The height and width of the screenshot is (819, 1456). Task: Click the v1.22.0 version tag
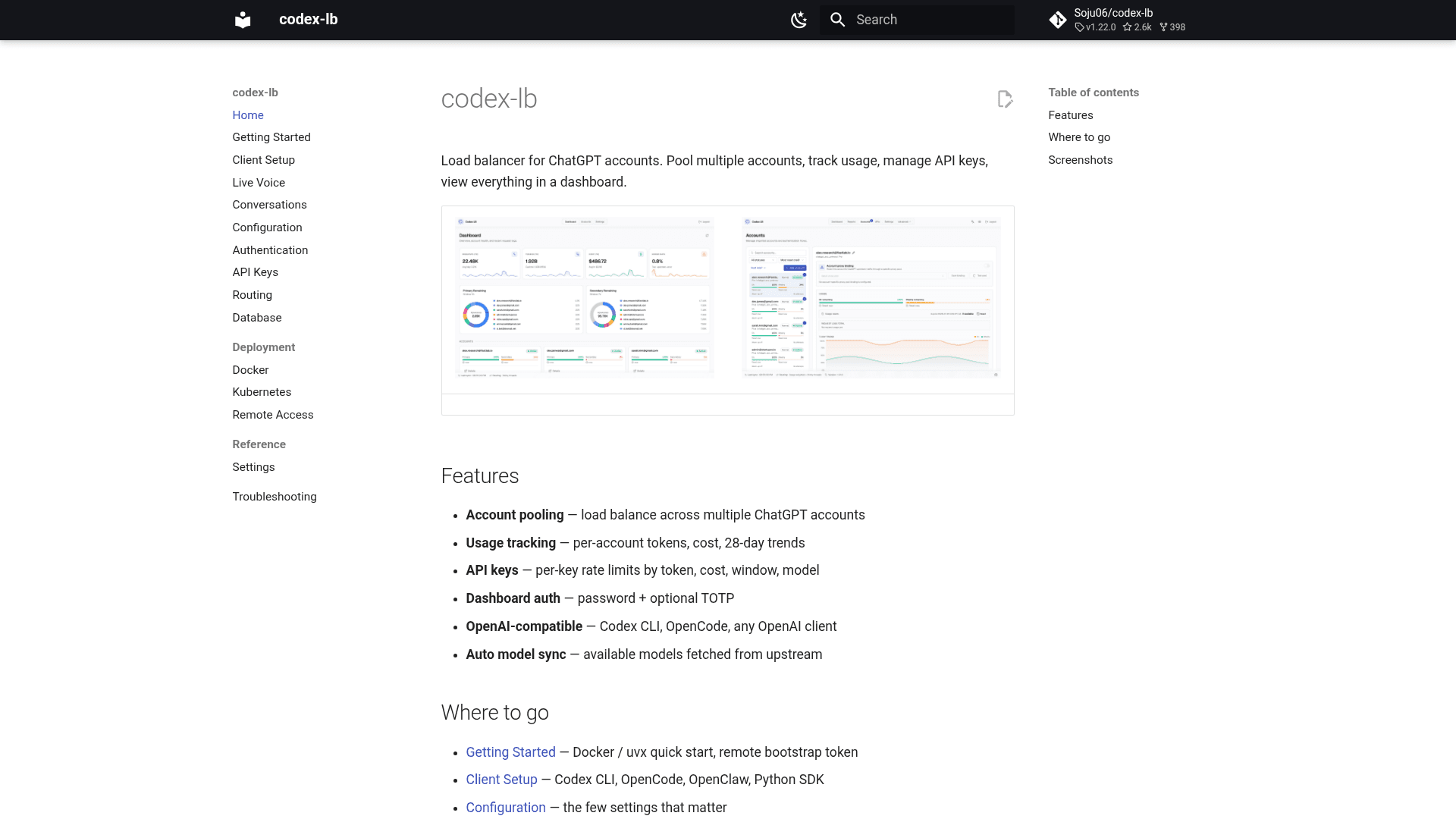[x=1096, y=27]
